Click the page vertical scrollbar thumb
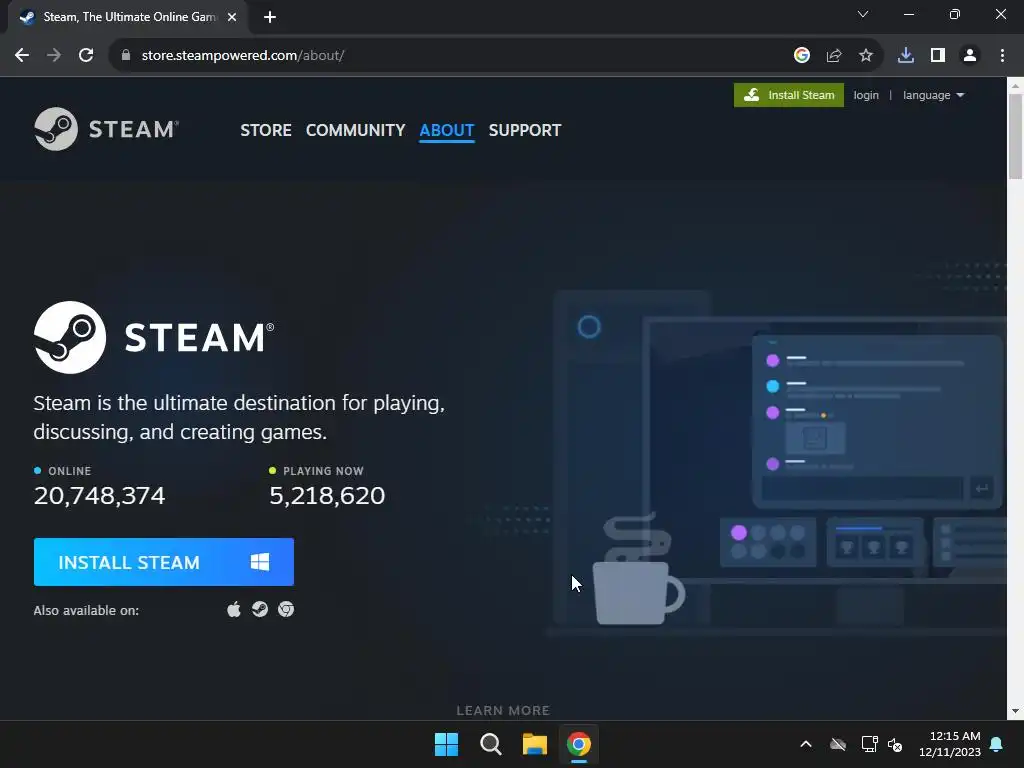Screen dimensions: 1024x768 [x=1015, y=136]
